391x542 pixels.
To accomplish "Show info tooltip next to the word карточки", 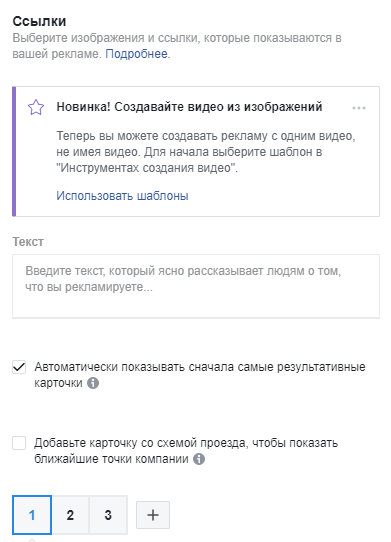I will pyautogui.click(x=93, y=383).
